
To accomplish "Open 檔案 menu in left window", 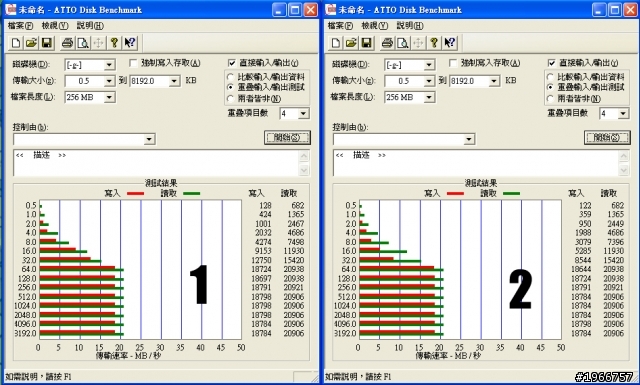I will point(20,26).
